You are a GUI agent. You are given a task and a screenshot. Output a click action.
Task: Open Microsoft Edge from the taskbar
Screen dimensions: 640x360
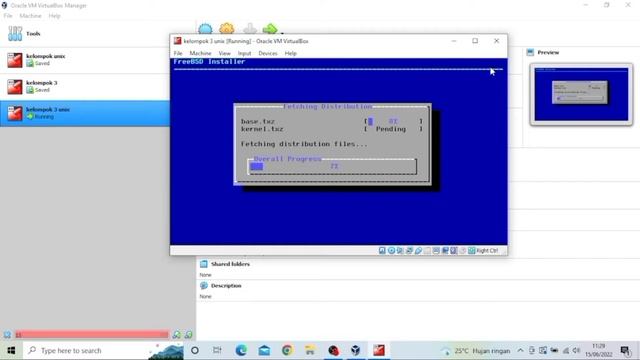click(241, 351)
